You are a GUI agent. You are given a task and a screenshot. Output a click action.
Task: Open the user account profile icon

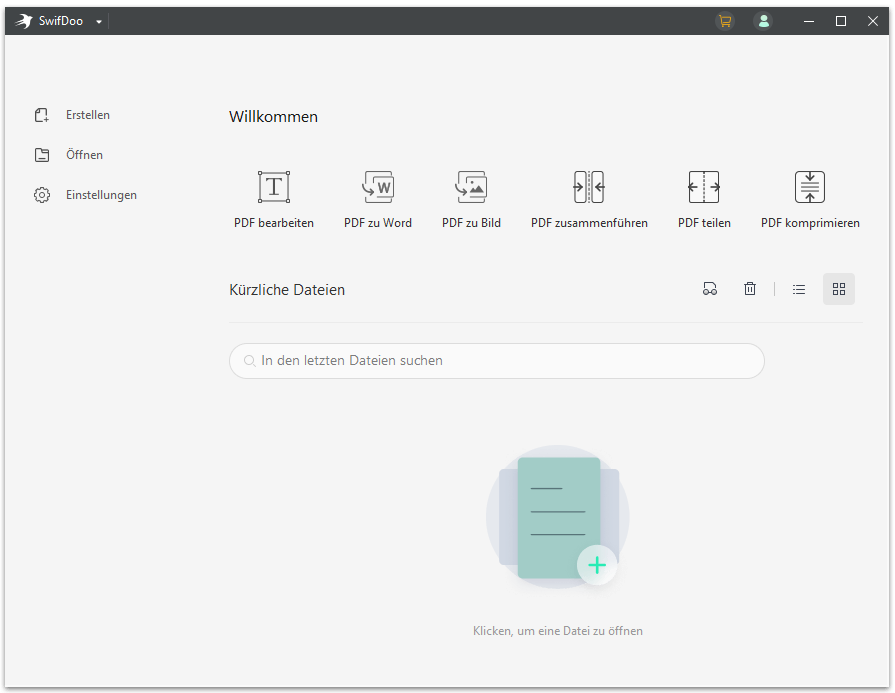coord(764,21)
